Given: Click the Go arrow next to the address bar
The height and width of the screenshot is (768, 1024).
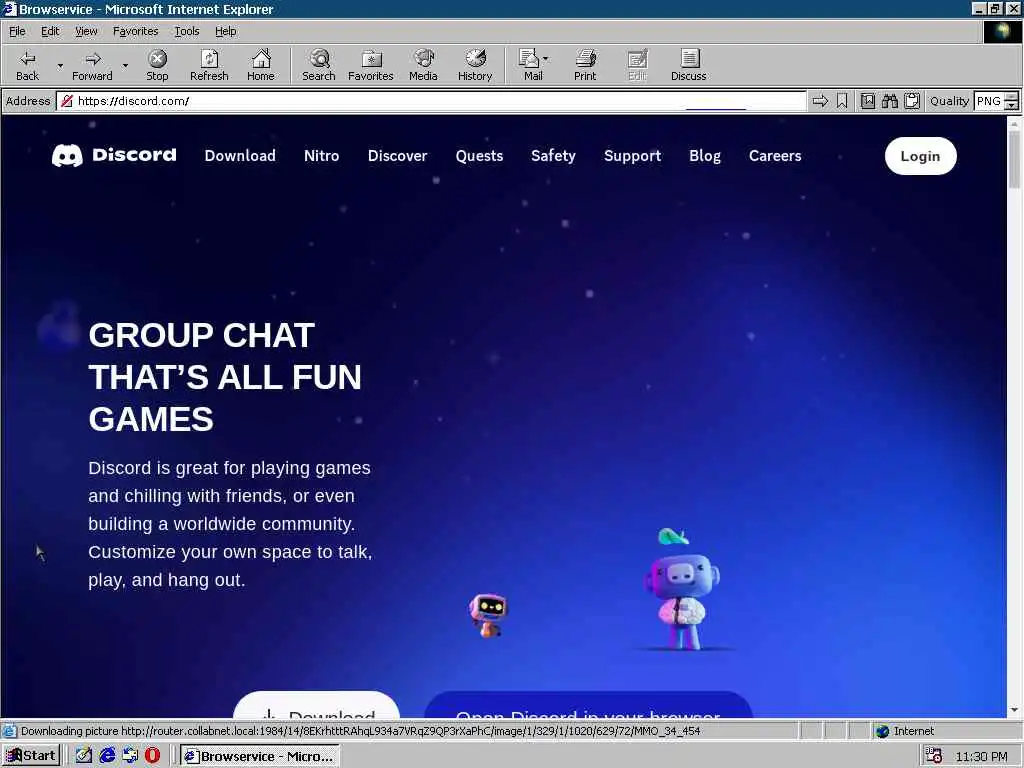Looking at the screenshot, I should (x=820, y=101).
